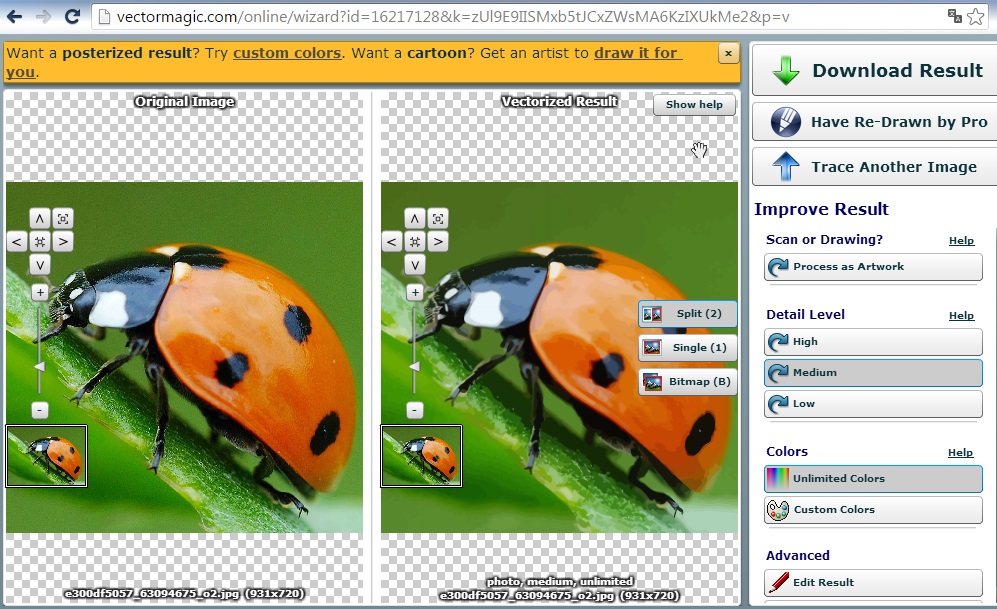Image resolution: width=997 pixels, height=609 pixels.
Task: Pan up in Original Image panel
Action: (39, 219)
